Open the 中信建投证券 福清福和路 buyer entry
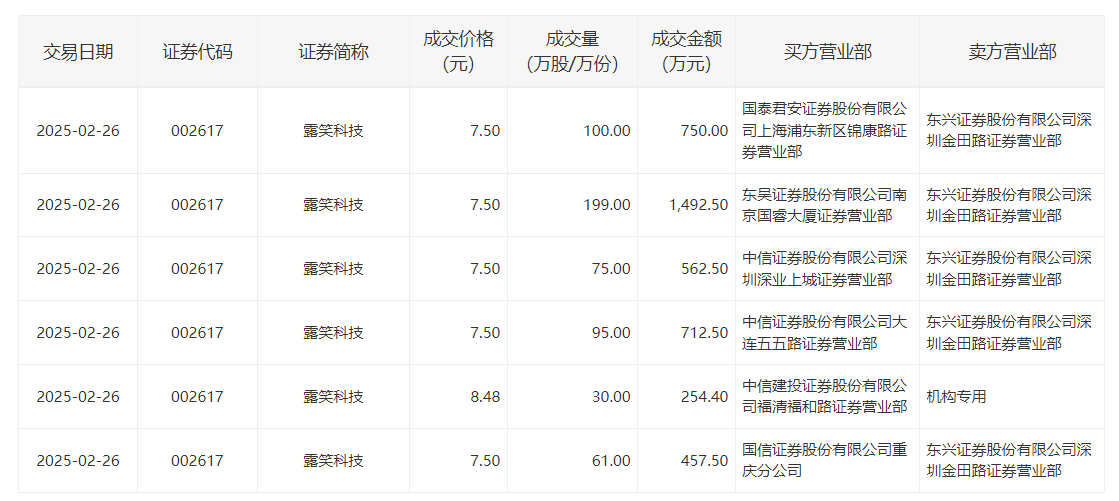 [x=826, y=397]
